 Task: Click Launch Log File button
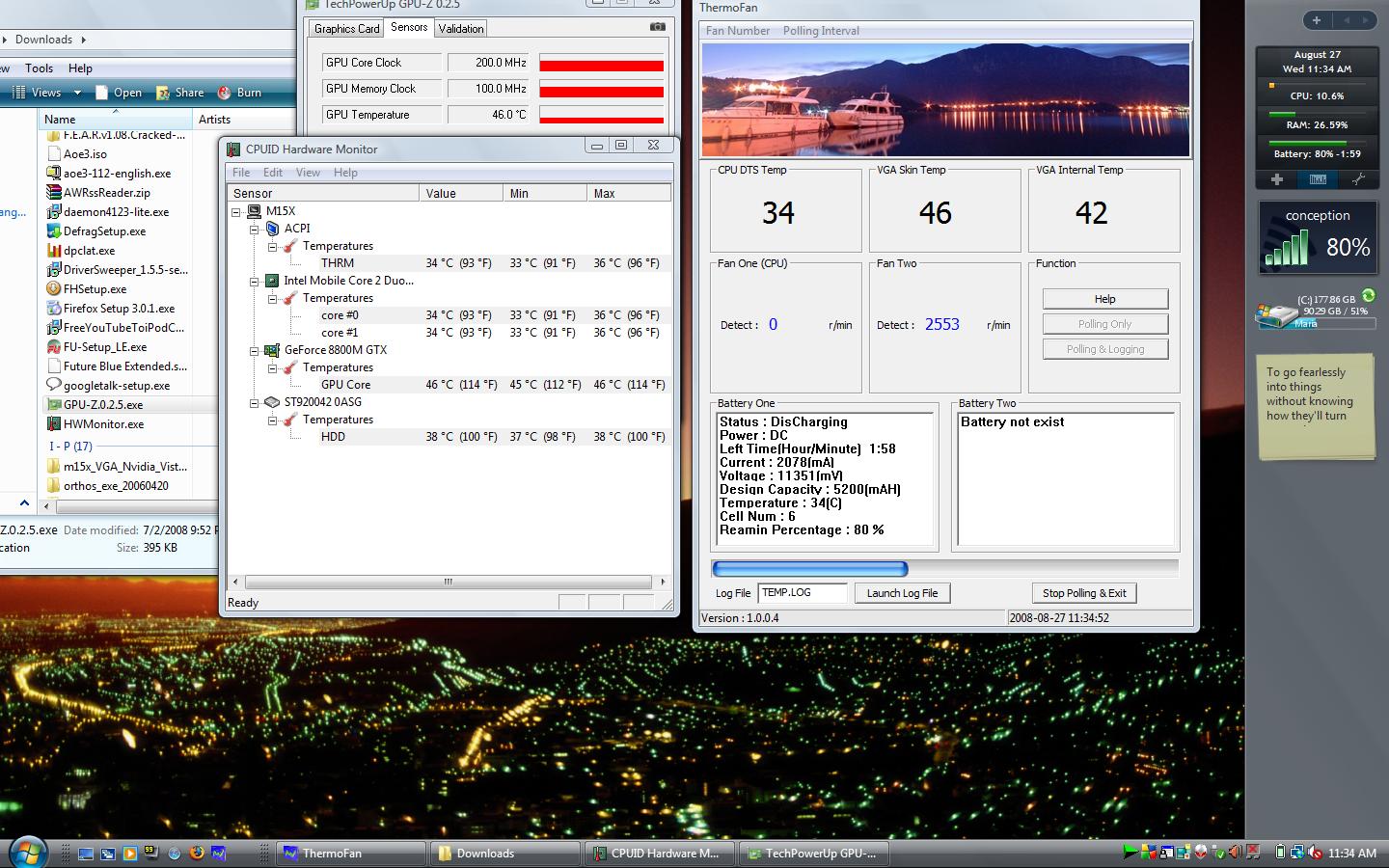pos(902,593)
